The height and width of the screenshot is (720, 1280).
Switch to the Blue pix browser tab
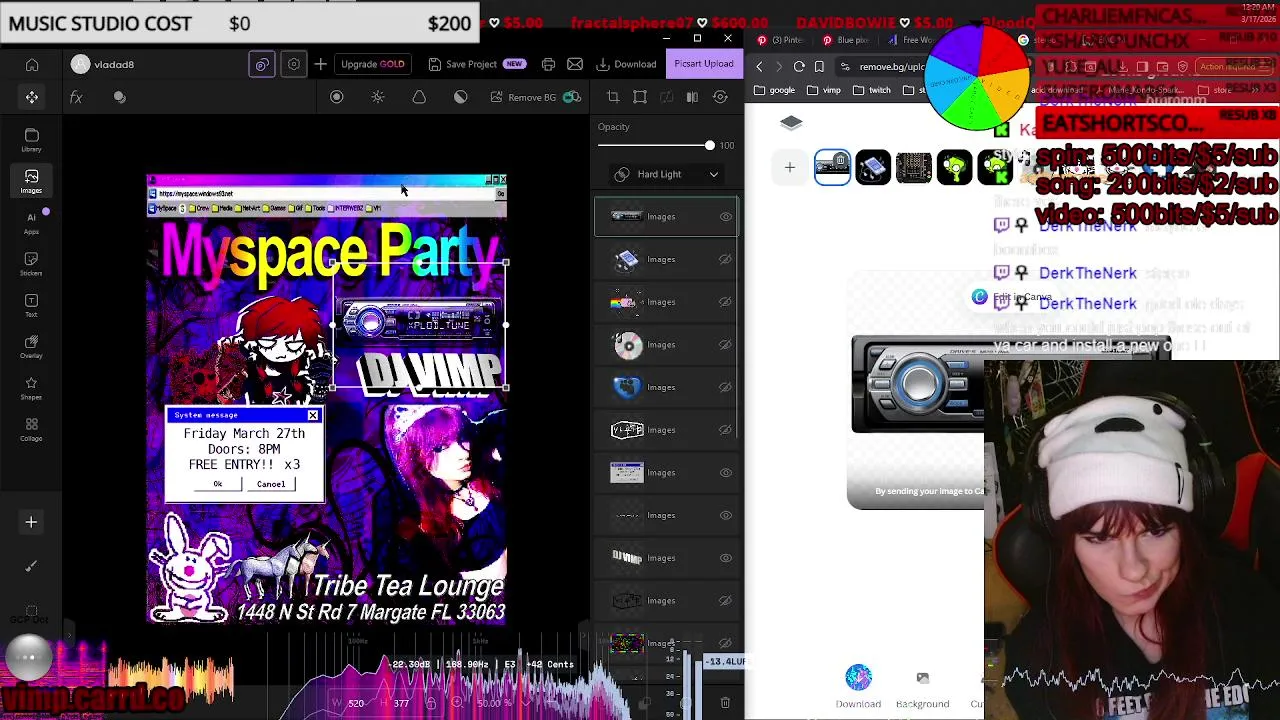(846, 40)
